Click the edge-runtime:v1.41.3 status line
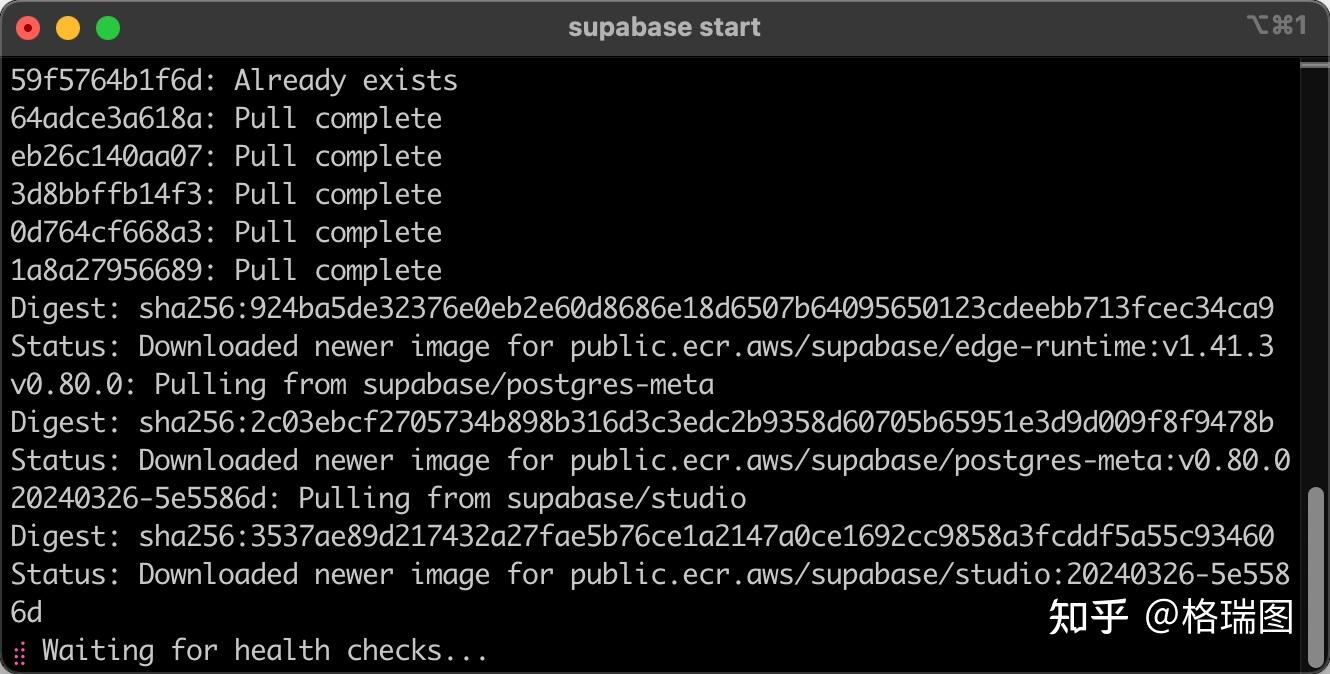The width and height of the screenshot is (1330, 674). [640, 346]
